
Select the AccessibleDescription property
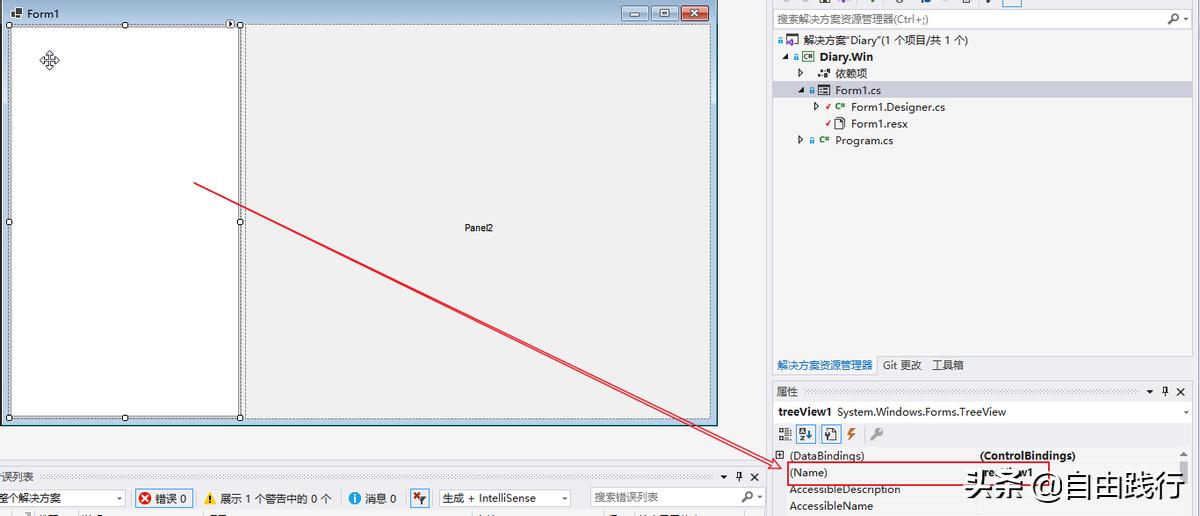845,490
